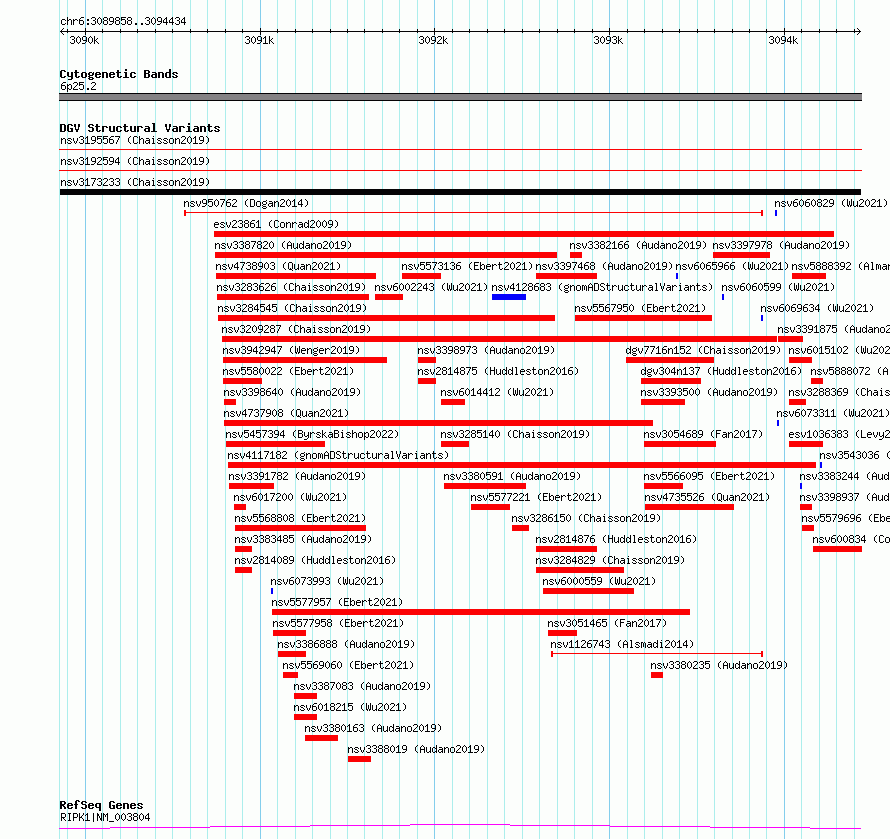Click the nsv4737908 (Quan2021) label

[x=287, y=413]
